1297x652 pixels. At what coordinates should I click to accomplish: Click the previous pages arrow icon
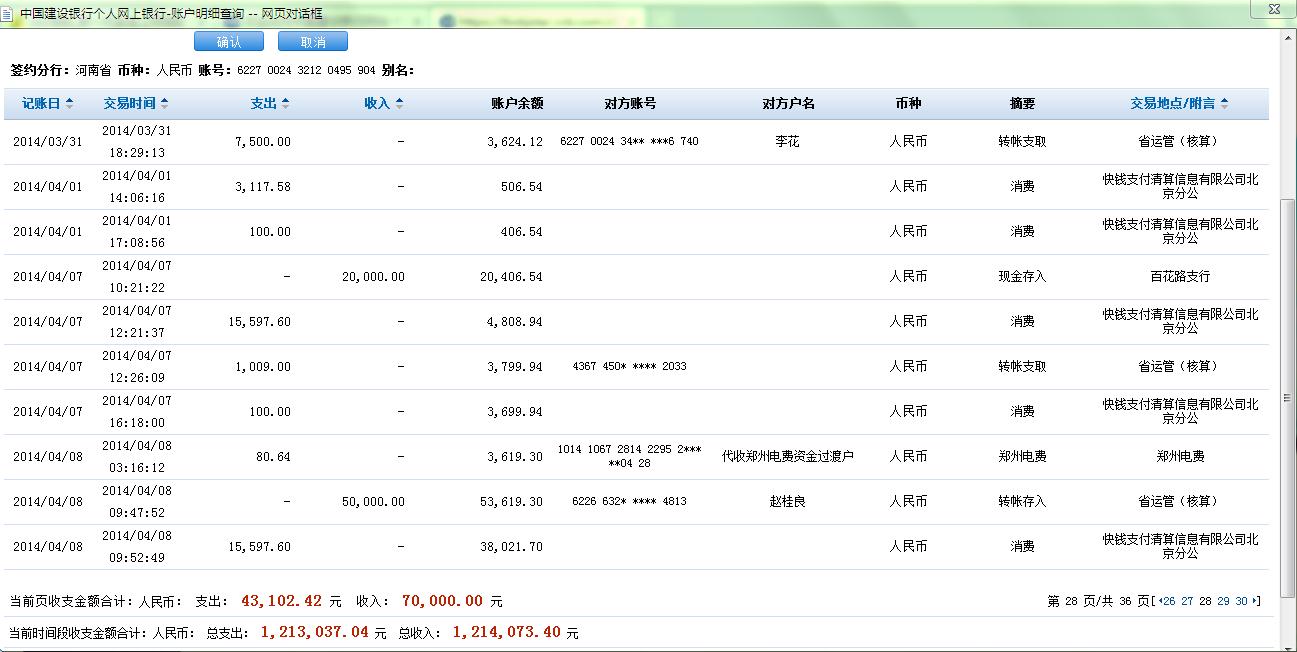coord(1158,601)
